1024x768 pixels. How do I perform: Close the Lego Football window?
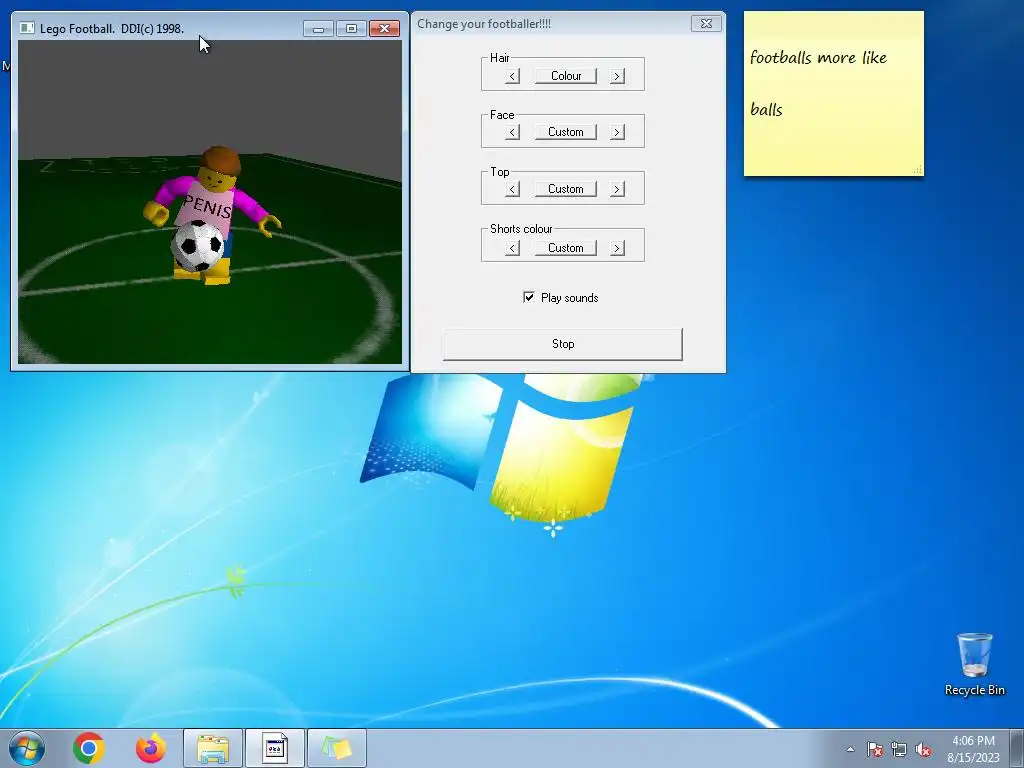point(385,29)
